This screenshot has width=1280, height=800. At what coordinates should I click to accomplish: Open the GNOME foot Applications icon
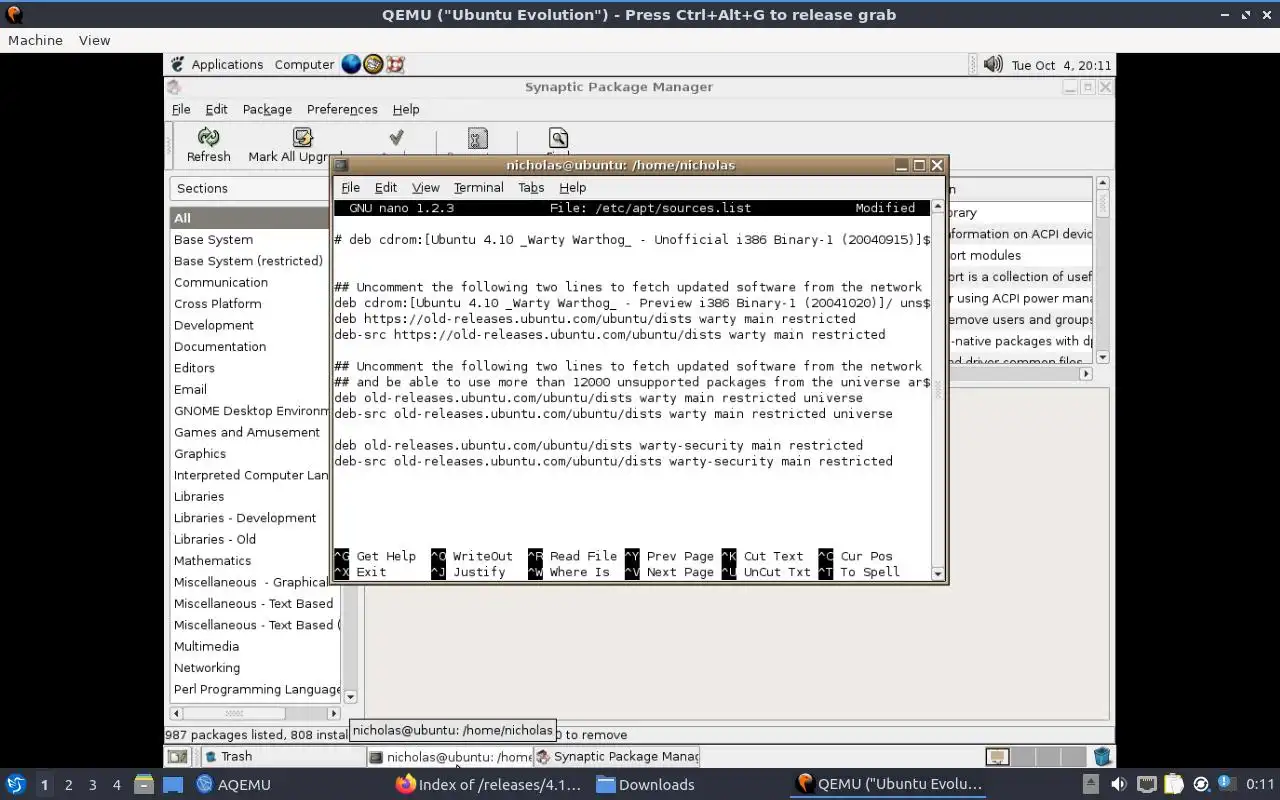pyautogui.click(x=177, y=64)
